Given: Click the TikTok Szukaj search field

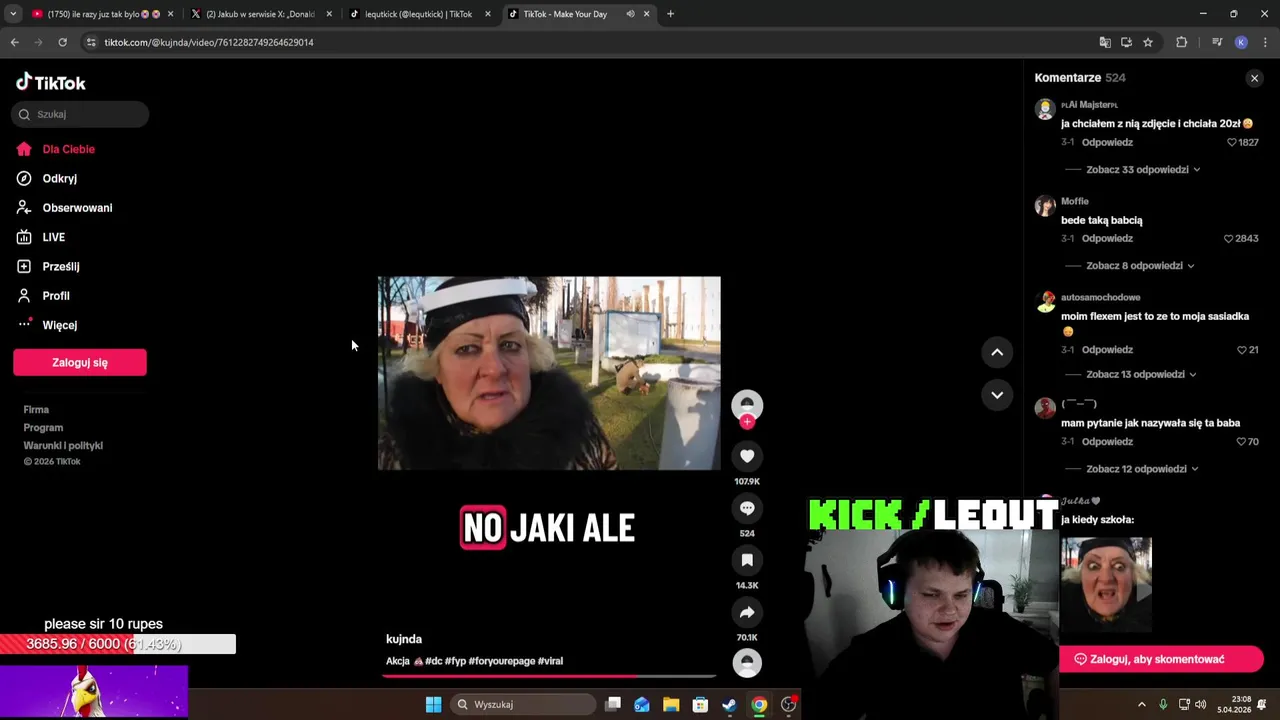Looking at the screenshot, I should (x=81, y=114).
